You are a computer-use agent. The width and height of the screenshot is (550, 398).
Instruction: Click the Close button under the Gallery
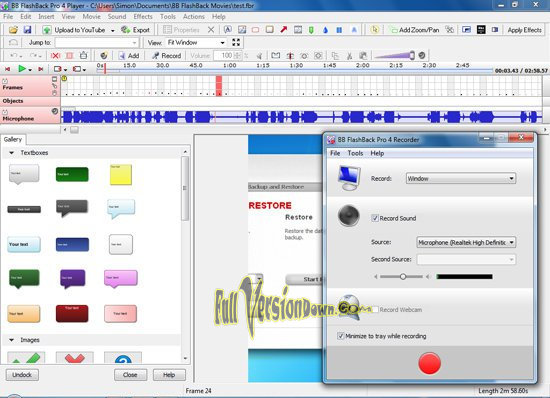point(130,375)
